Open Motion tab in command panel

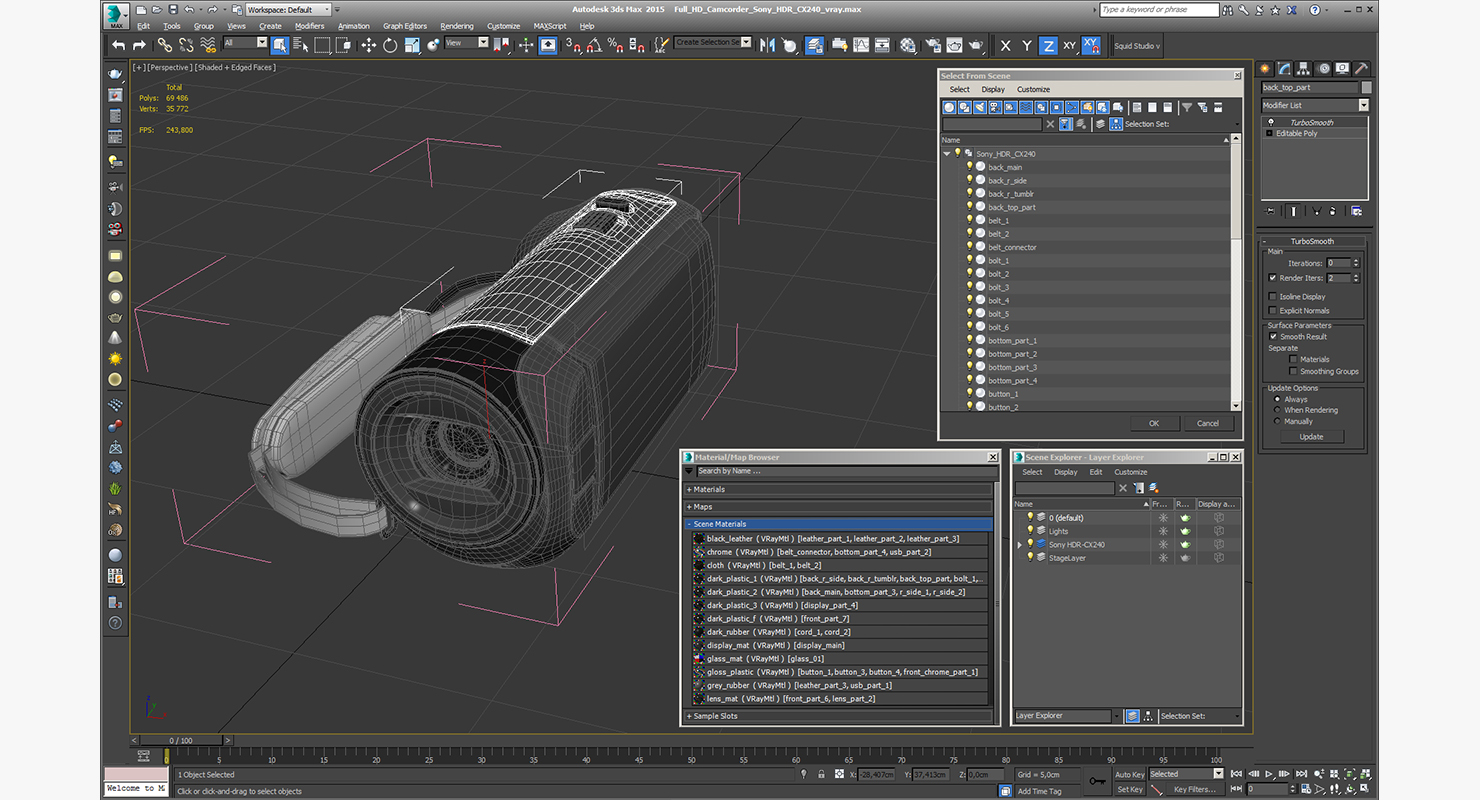1325,68
